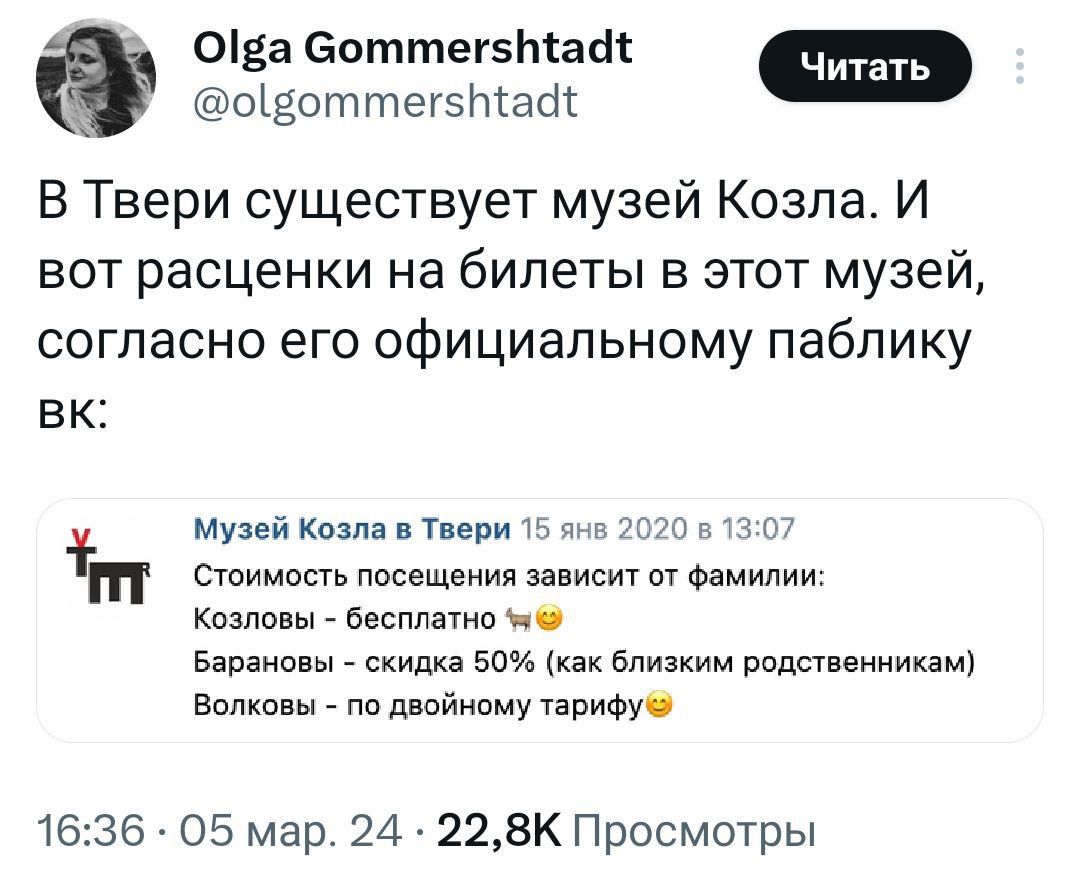This screenshot has width=1080, height=878.
Task: Open Olga Gommershtadt's profile avatar
Action: [96, 78]
